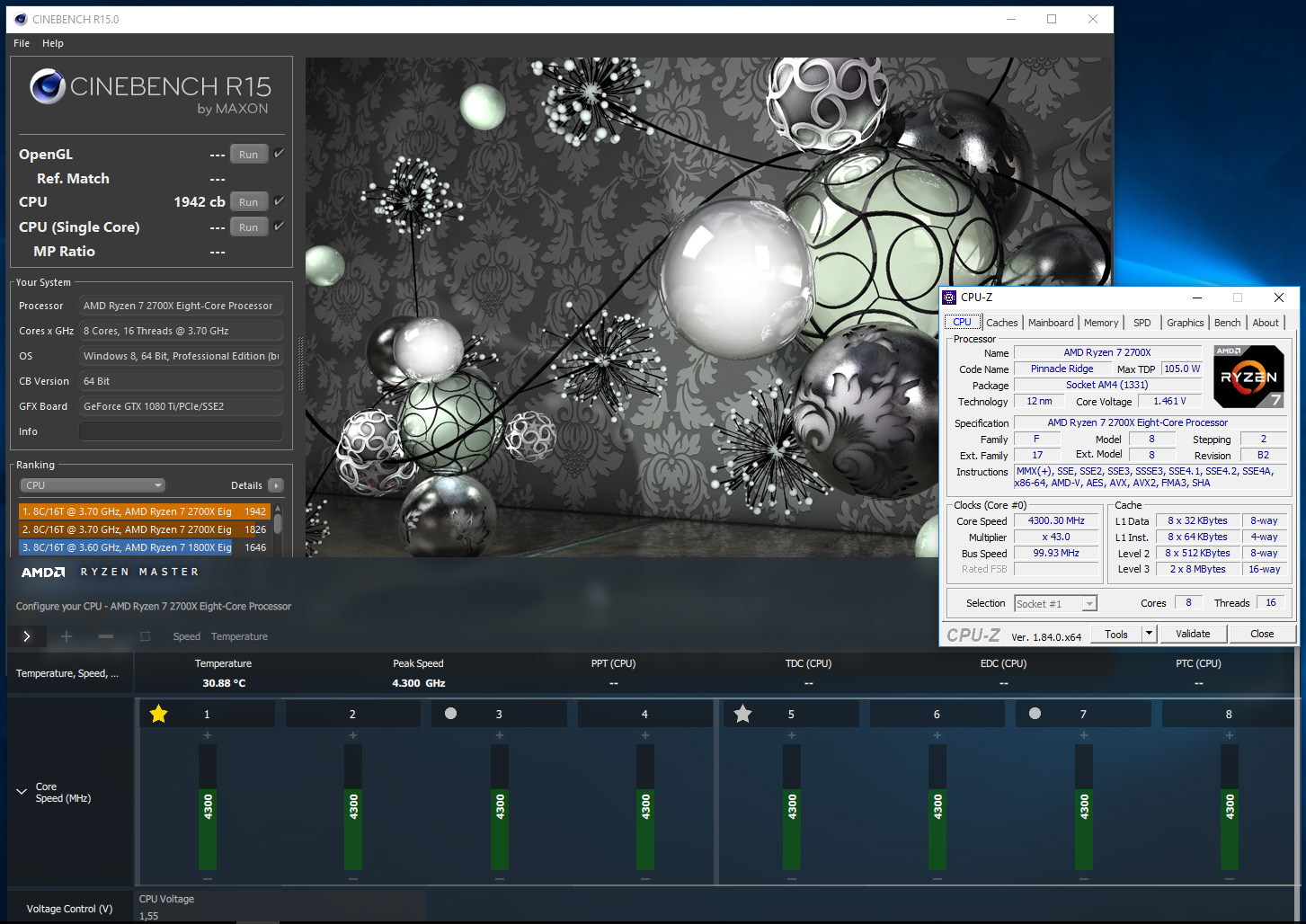1306x924 pixels.
Task: Toggle the CPU test checkbox
Action: (279, 201)
